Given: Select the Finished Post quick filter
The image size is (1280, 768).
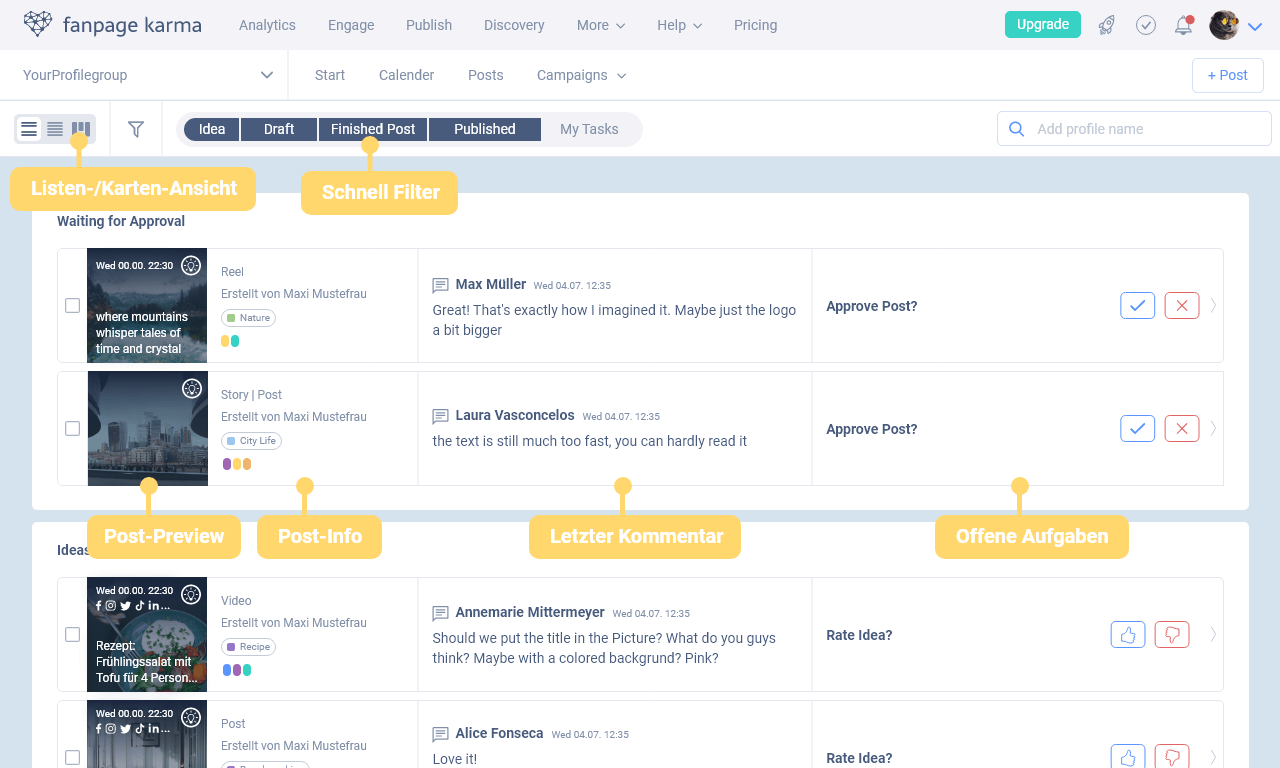Looking at the screenshot, I should click(372, 129).
